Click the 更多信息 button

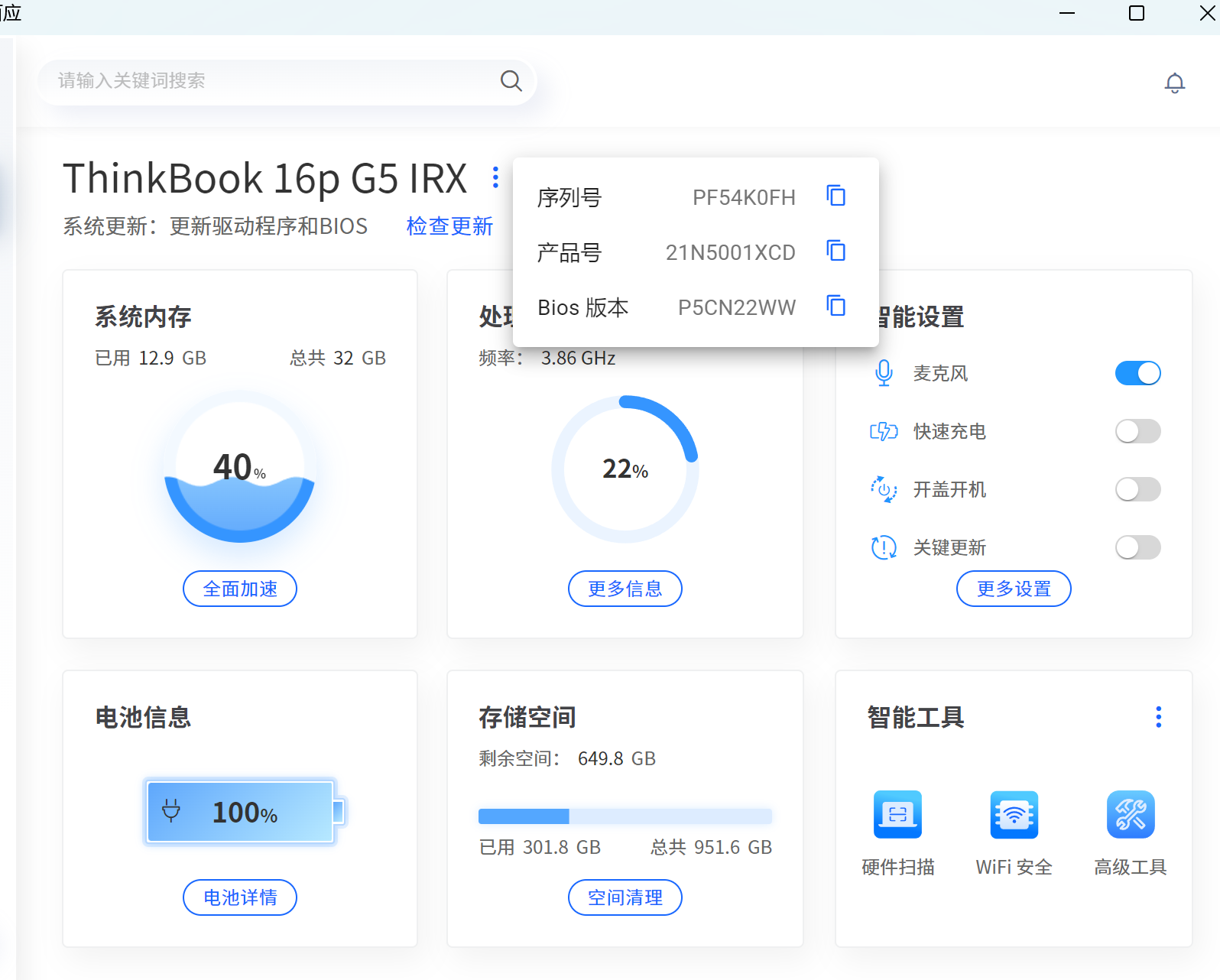point(625,589)
